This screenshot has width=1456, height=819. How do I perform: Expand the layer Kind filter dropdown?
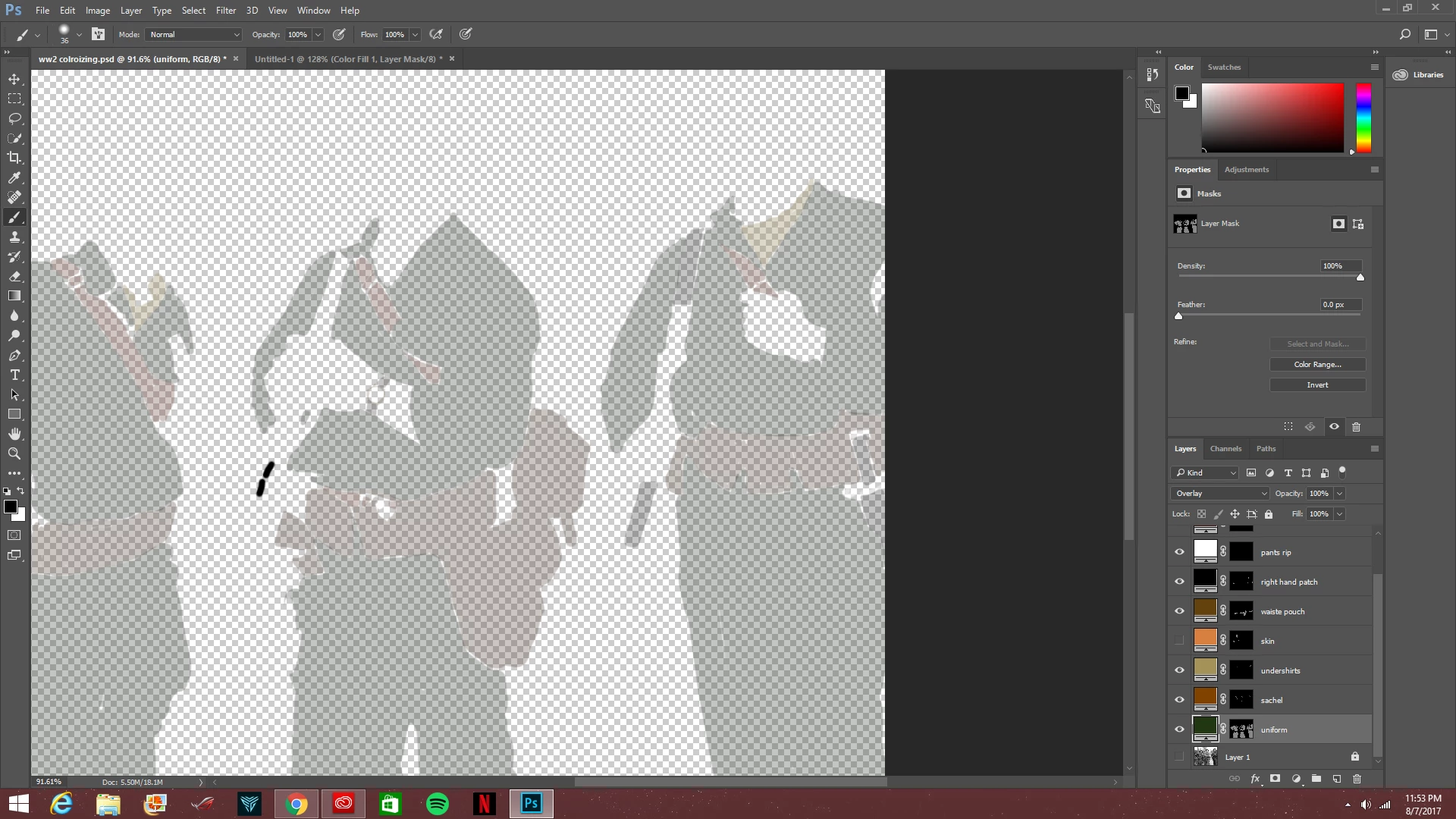click(x=1205, y=472)
